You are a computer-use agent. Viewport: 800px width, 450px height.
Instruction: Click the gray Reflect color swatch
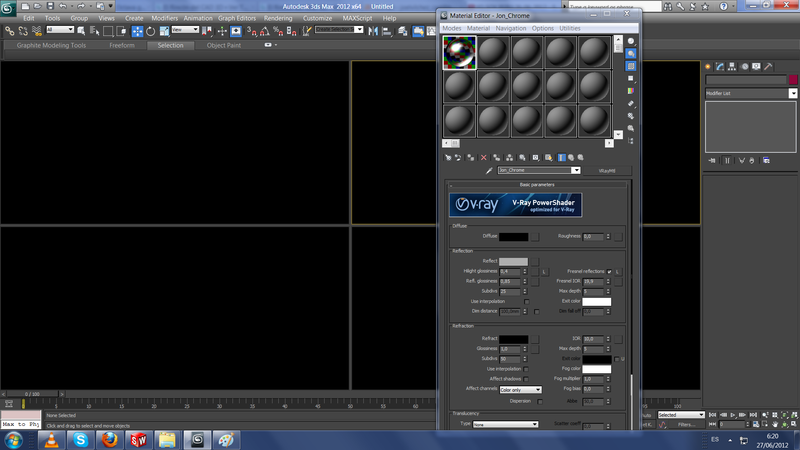click(x=513, y=262)
